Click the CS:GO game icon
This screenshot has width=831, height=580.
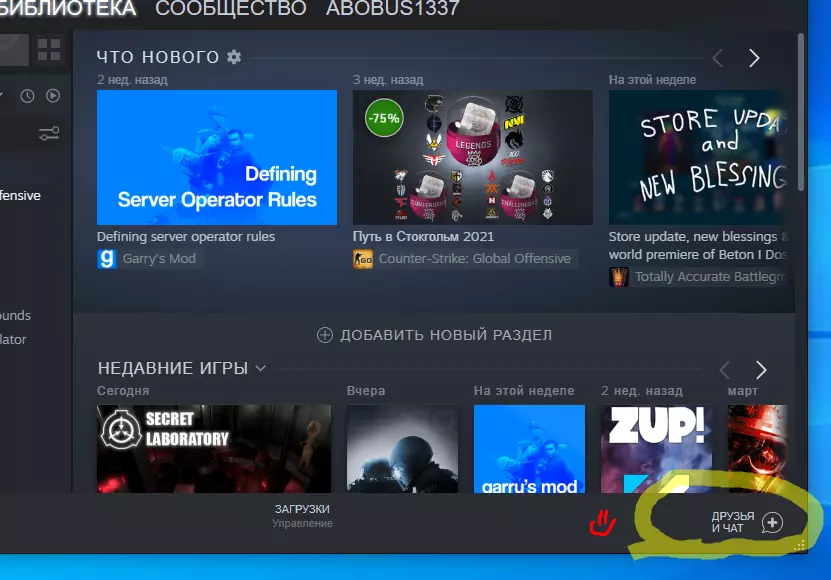(363, 259)
